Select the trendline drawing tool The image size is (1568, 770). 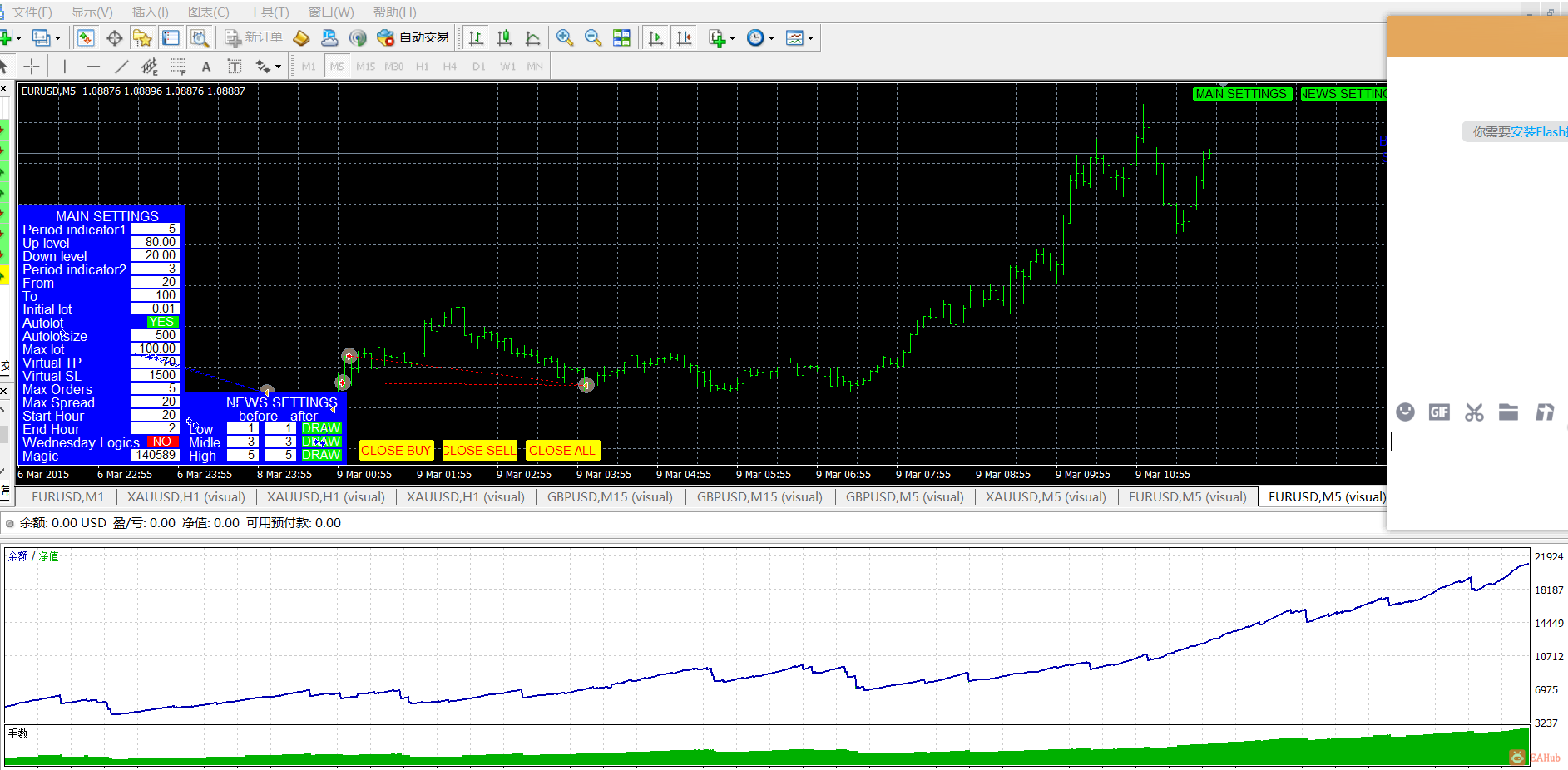(121, 67)
